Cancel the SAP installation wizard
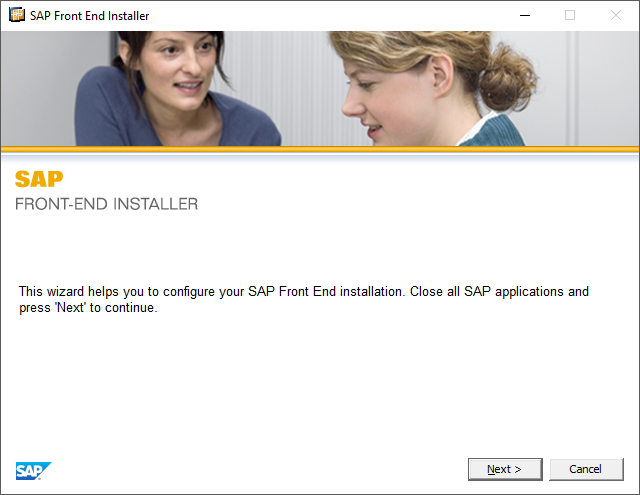Image resolution: width=640 pixels, height=495 pixels. 586,469
